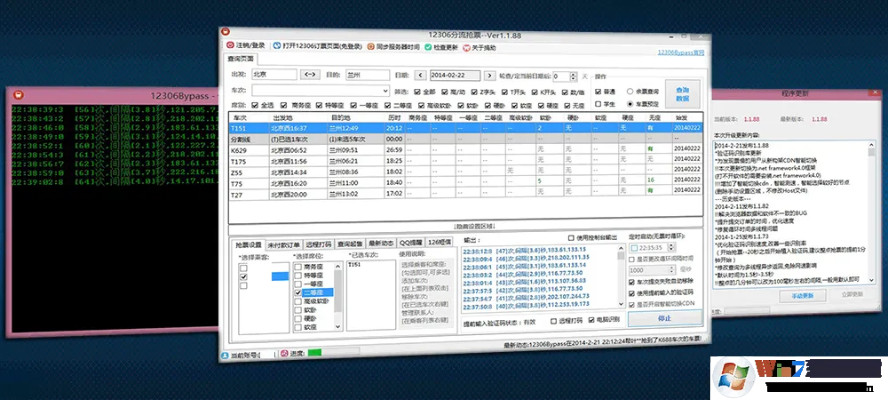Click the 停止 stop button

tap(664, 318)
